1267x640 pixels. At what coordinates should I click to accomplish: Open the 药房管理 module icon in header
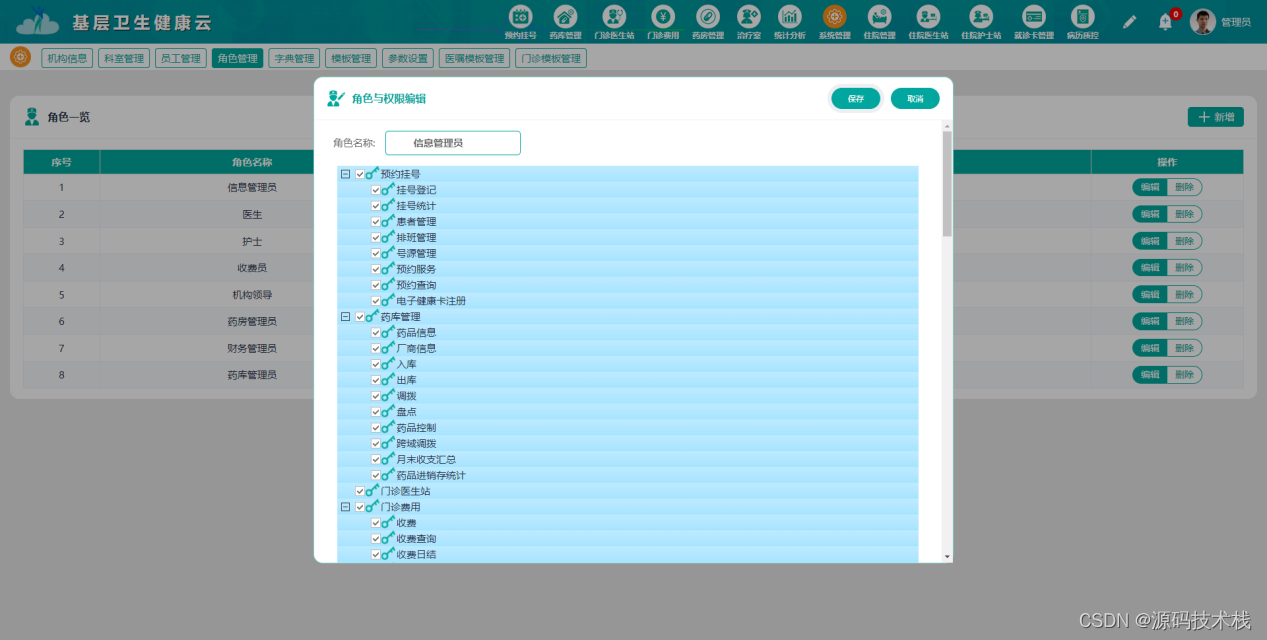[707, 16]
